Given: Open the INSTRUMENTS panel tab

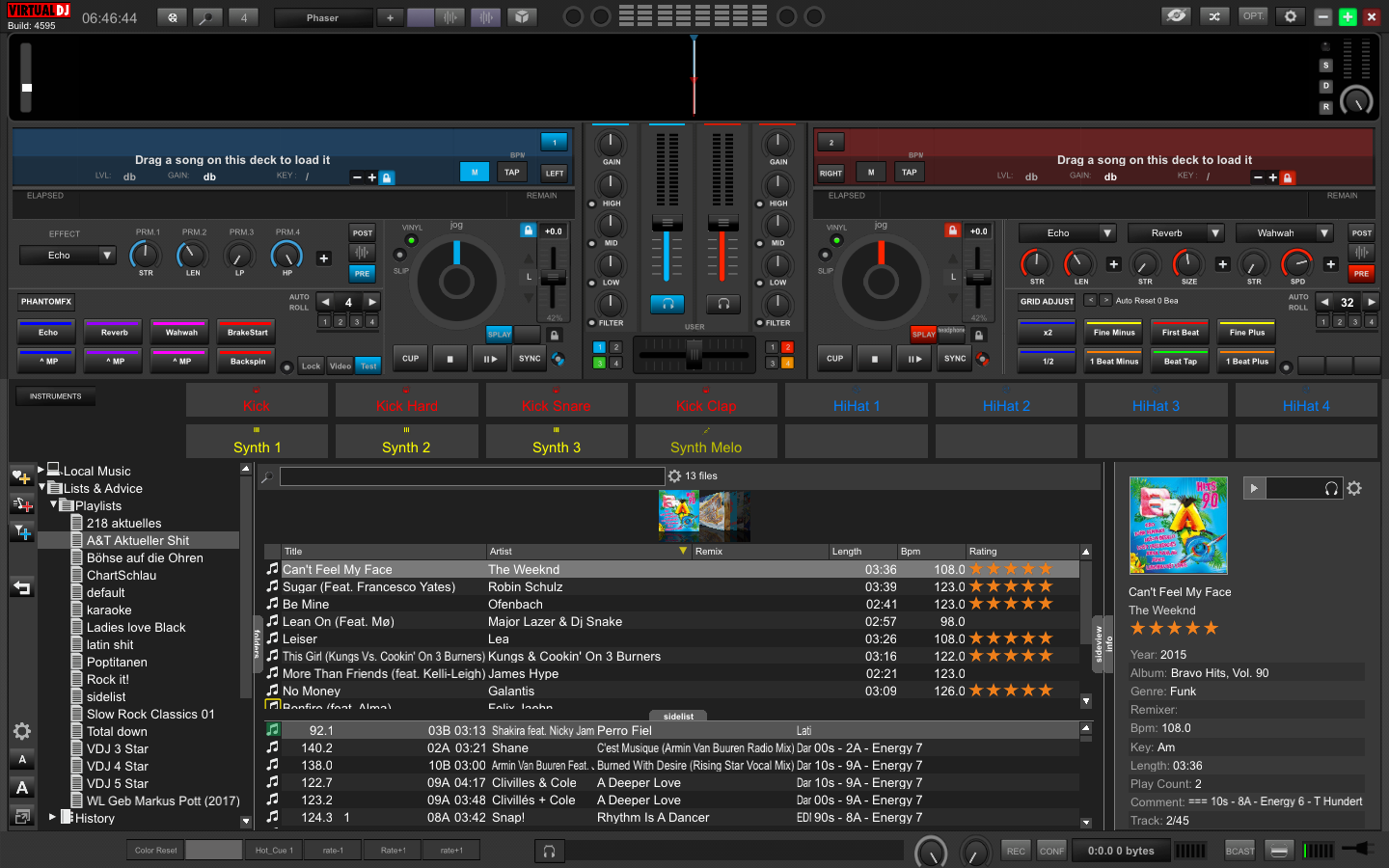Looking at the screenshot, I should 55,396.
